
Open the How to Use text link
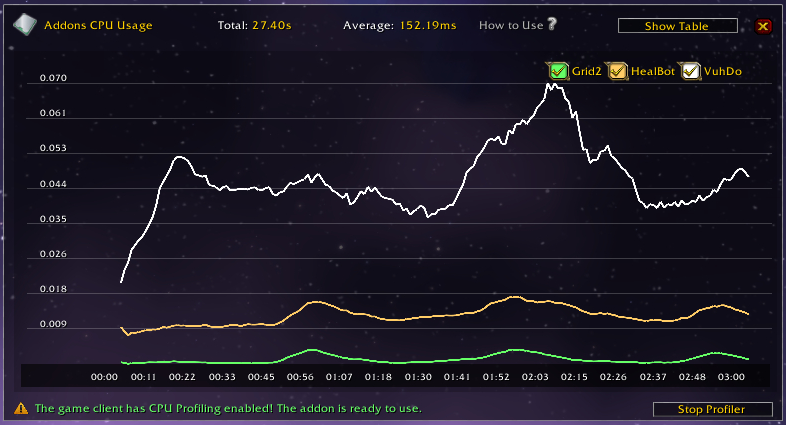click(x=511, y=25)
